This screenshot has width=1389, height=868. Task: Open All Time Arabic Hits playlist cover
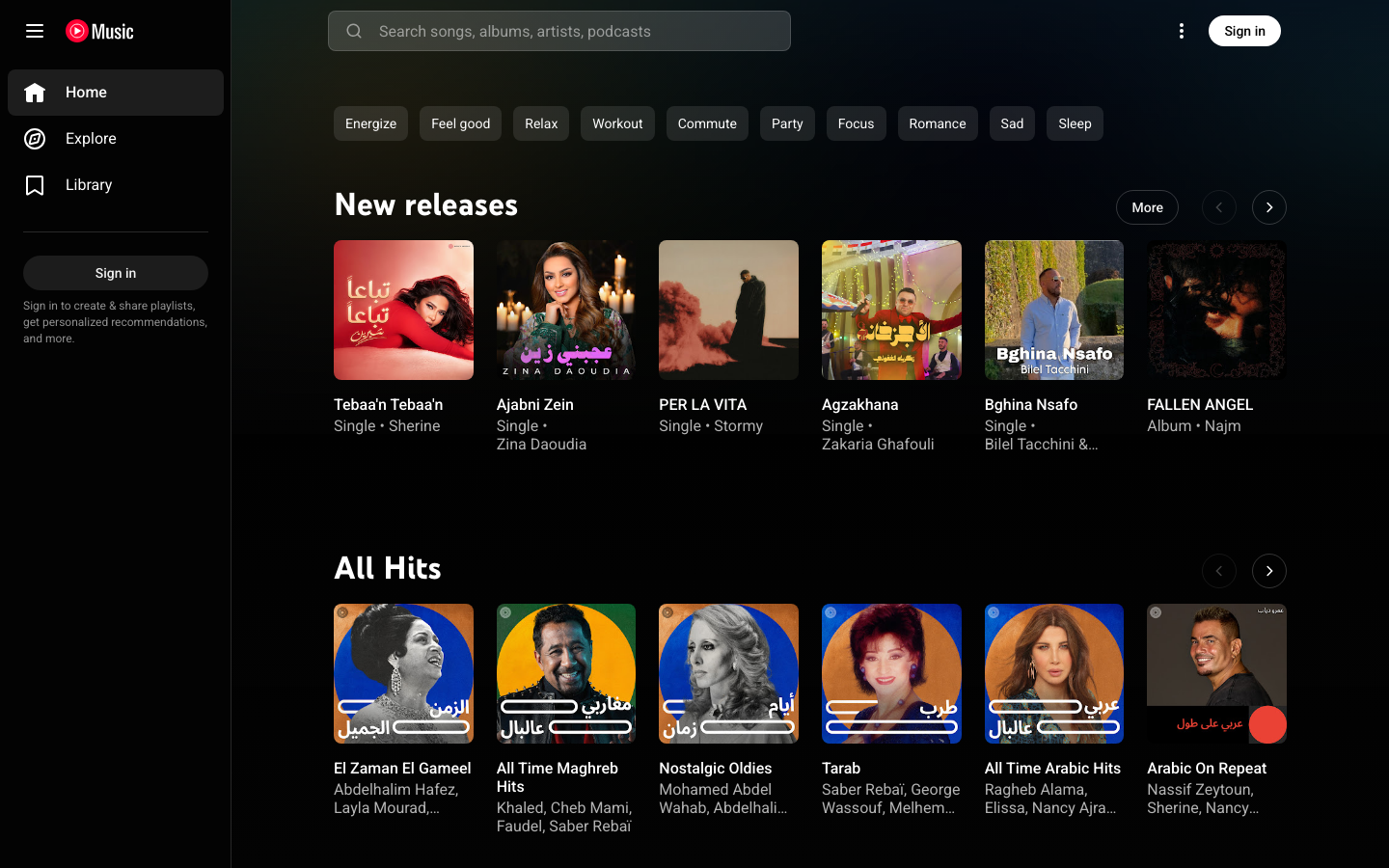[1054, 673]
